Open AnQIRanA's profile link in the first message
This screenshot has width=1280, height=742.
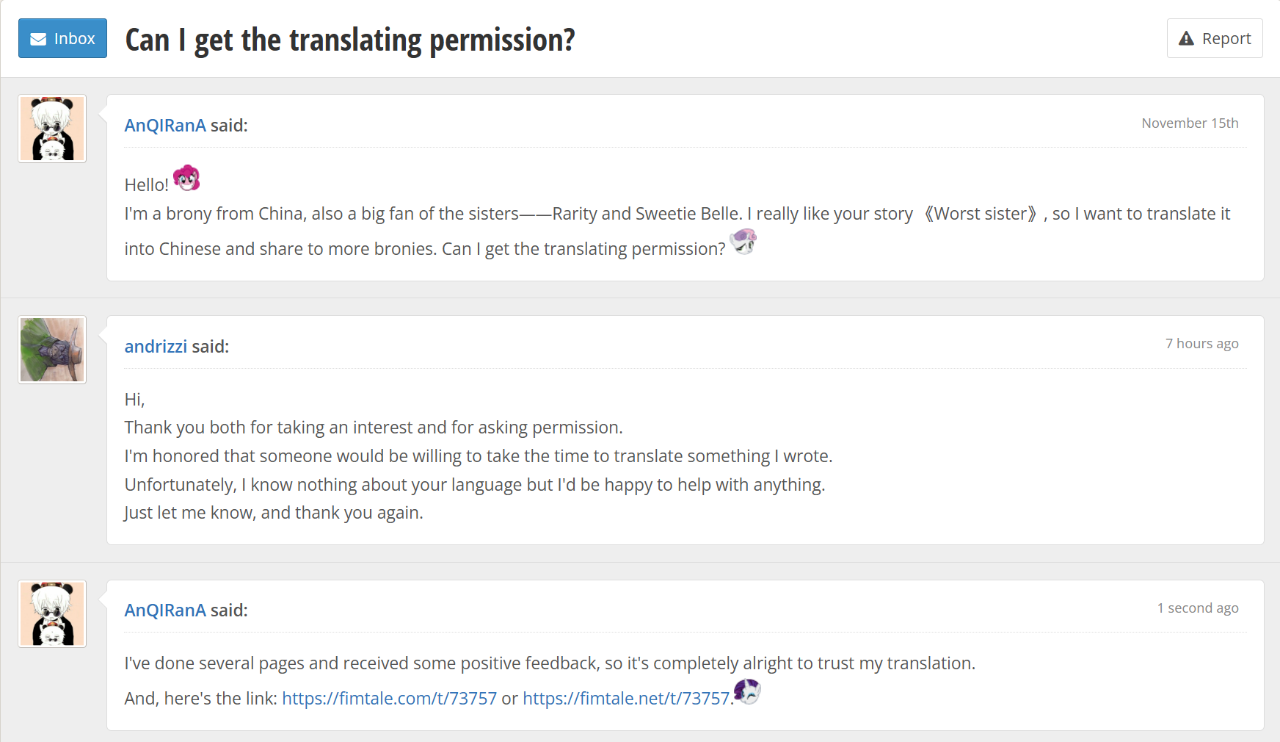pos(165,125)
